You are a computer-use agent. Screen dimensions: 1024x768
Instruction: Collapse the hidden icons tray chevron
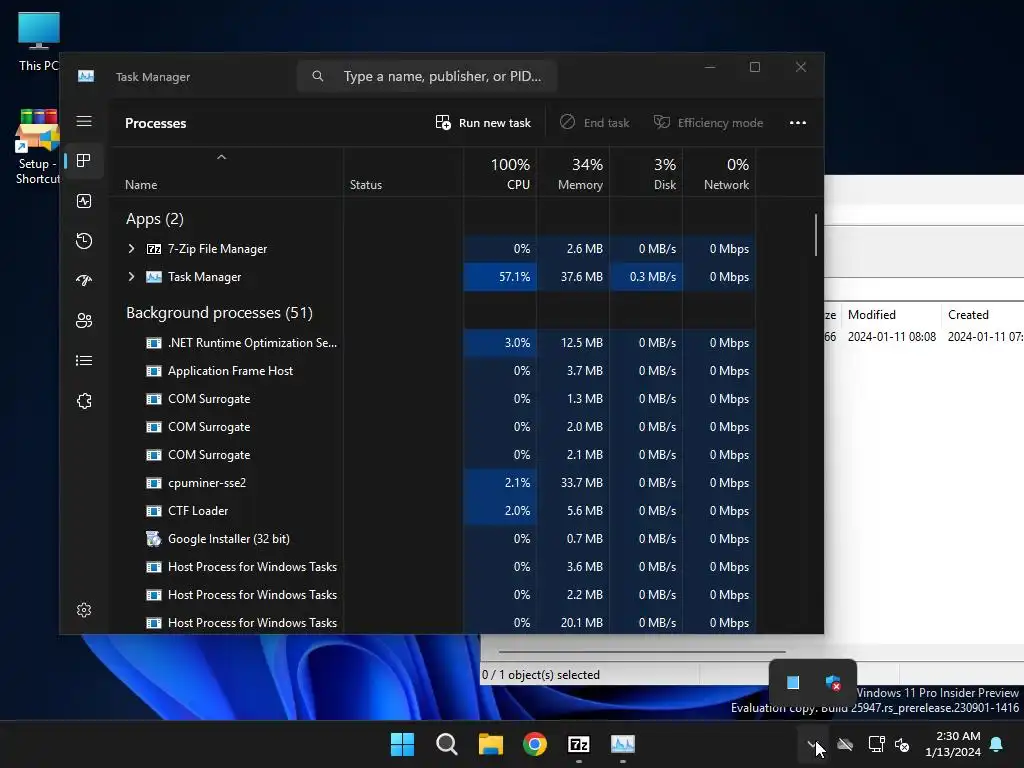point(812,744)
